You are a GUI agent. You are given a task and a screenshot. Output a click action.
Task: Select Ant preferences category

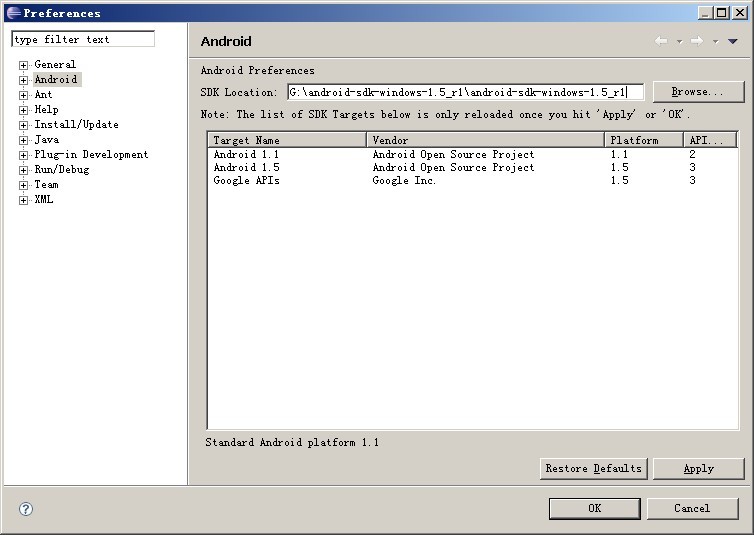click(x=43, y=95)
